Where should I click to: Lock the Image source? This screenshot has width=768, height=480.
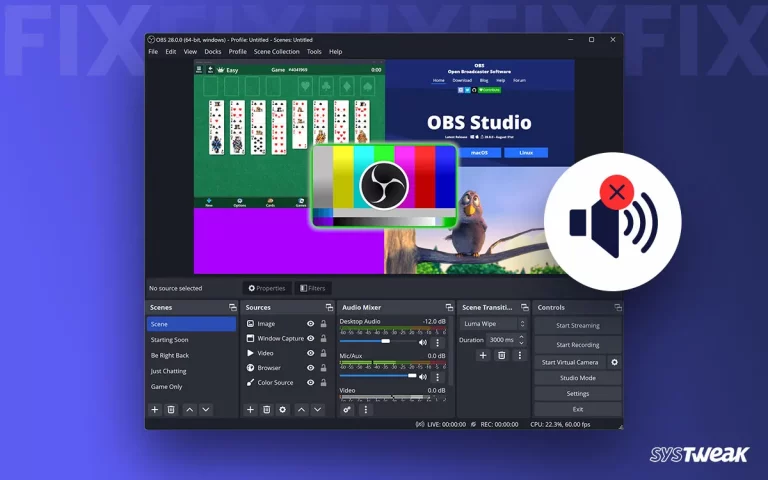(323, 324)
